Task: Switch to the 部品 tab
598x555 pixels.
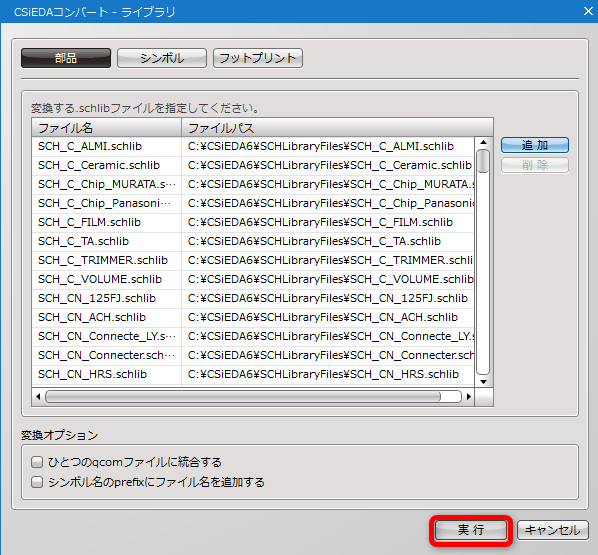Action: point(66,58)
